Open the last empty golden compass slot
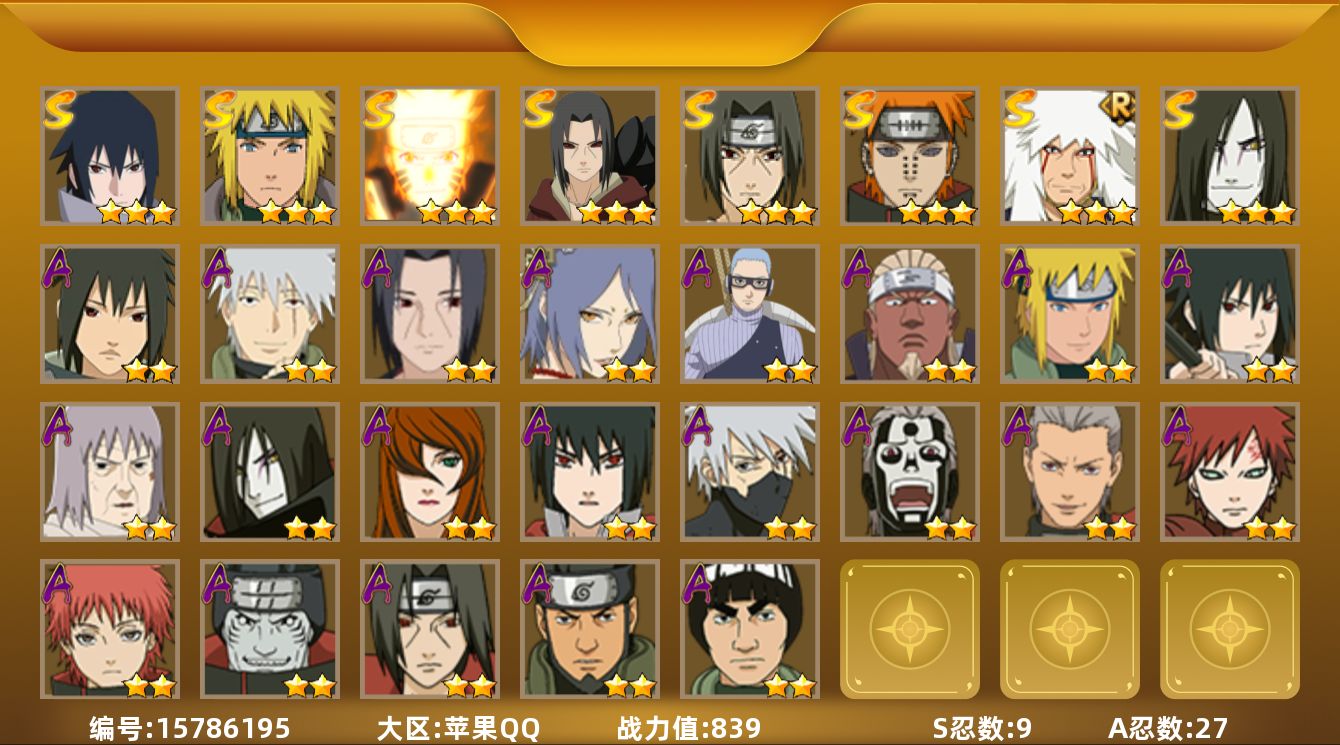 click(x=1230, y=629)
